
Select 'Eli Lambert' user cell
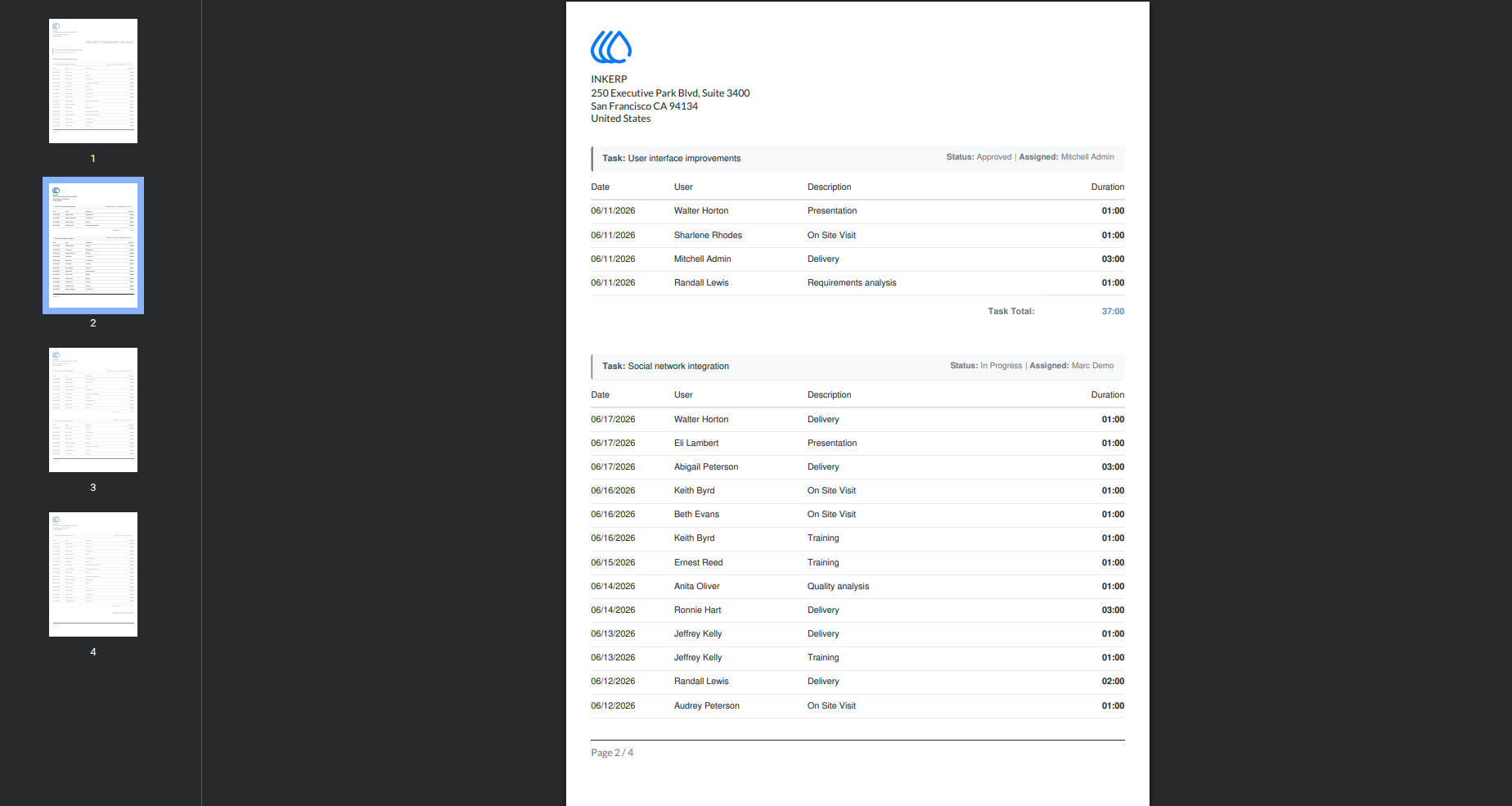(696, 444)
